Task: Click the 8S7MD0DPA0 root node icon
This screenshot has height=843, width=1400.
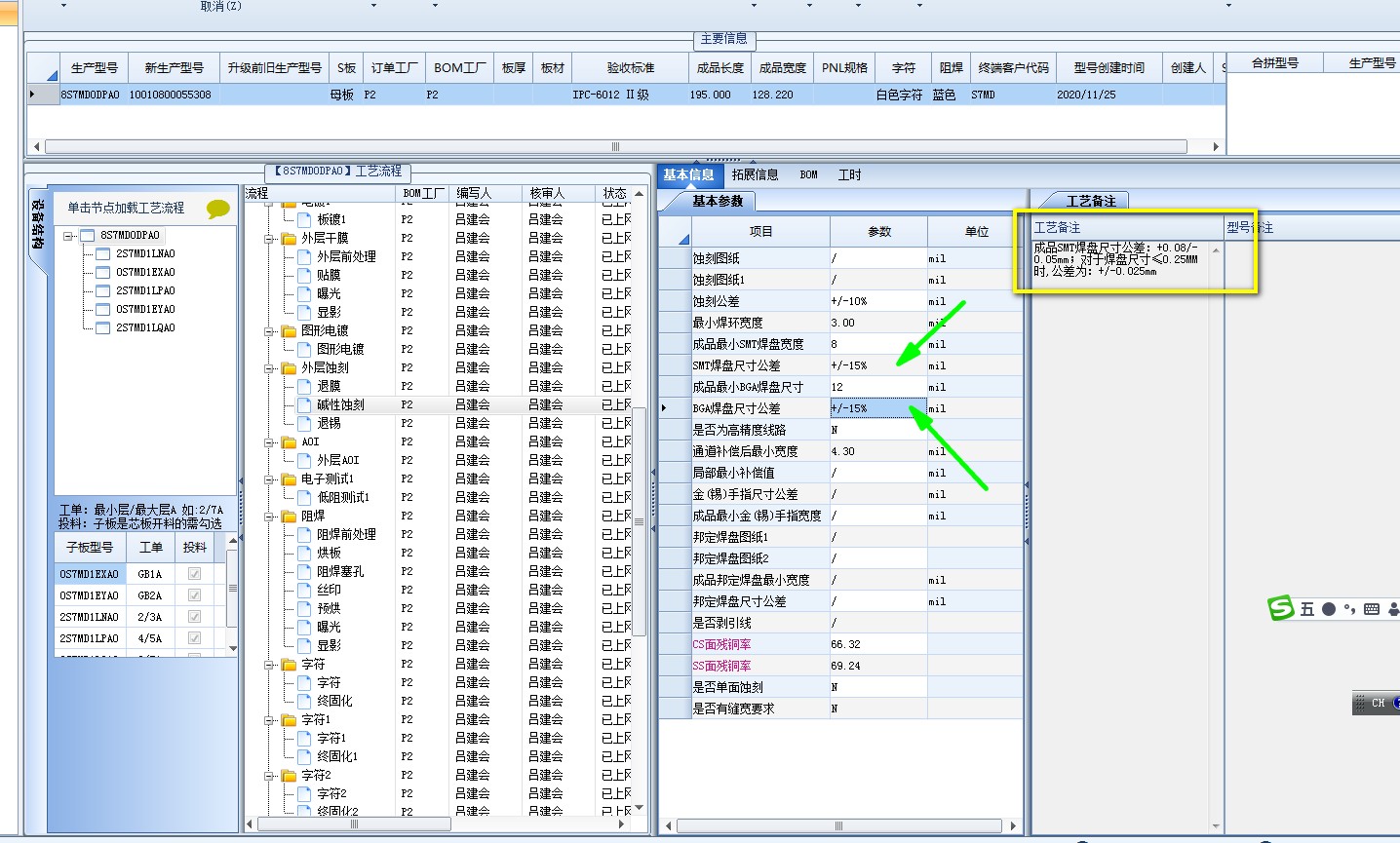Action: [87, 235]
